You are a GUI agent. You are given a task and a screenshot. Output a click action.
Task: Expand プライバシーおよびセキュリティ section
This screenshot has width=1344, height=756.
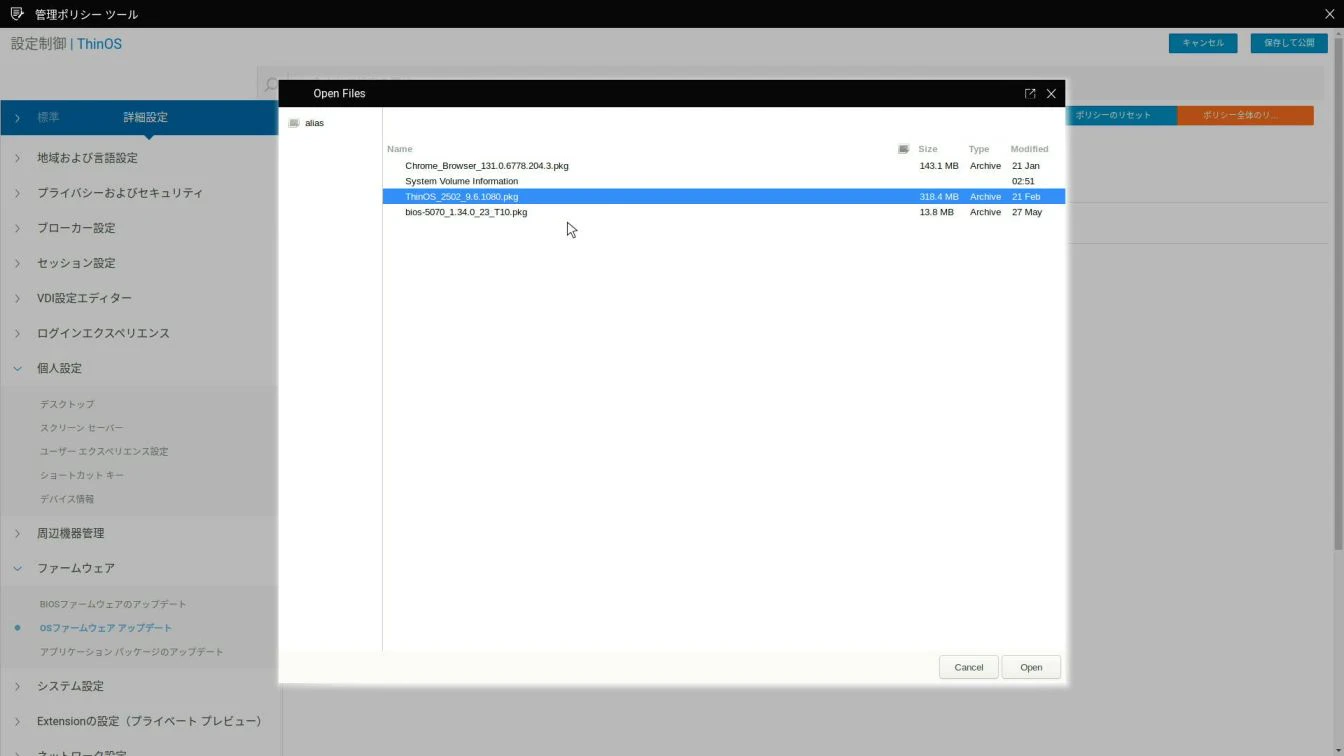coord(17,193)
